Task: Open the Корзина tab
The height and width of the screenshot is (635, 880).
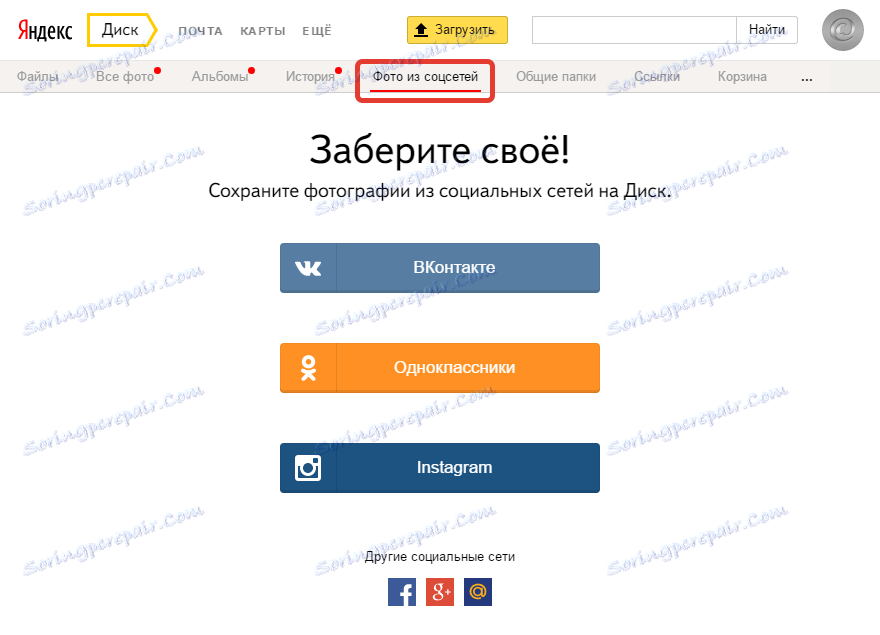Action: (741, 75)
